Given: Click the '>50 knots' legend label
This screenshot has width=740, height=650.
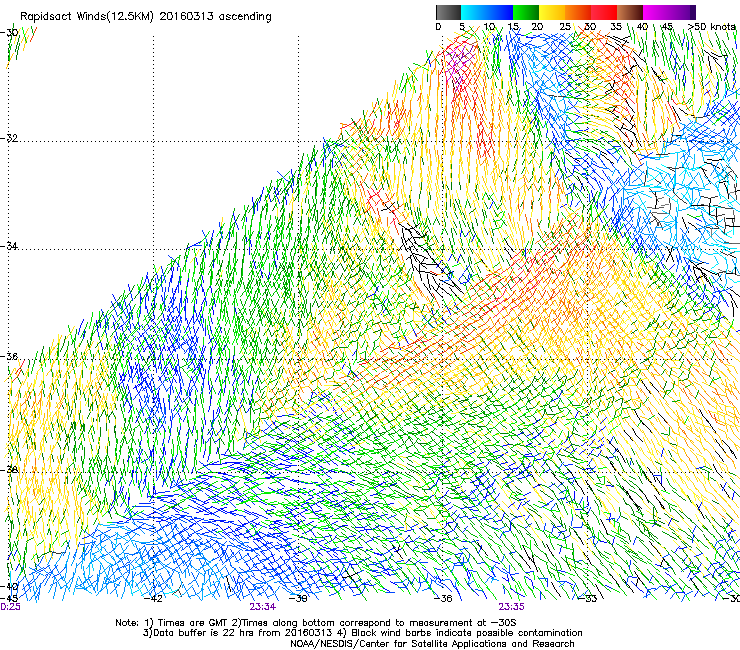Looking at the screenshot, I should [x=711, y=27].
